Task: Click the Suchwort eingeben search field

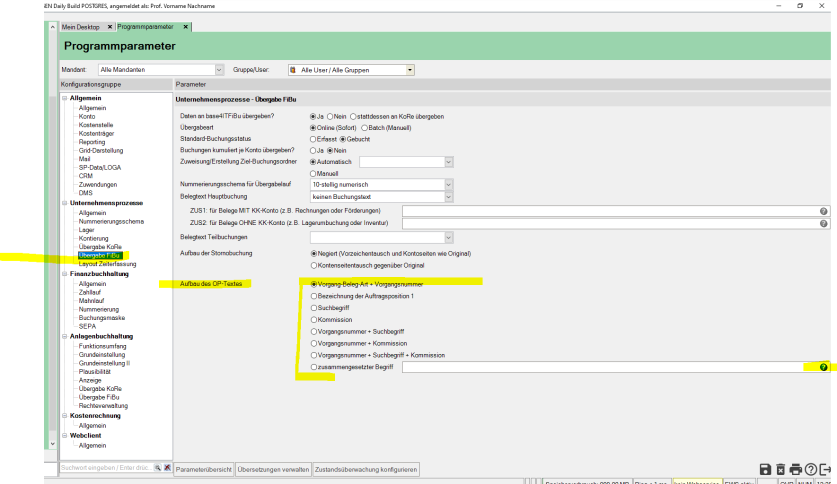Action: (105, 468)
